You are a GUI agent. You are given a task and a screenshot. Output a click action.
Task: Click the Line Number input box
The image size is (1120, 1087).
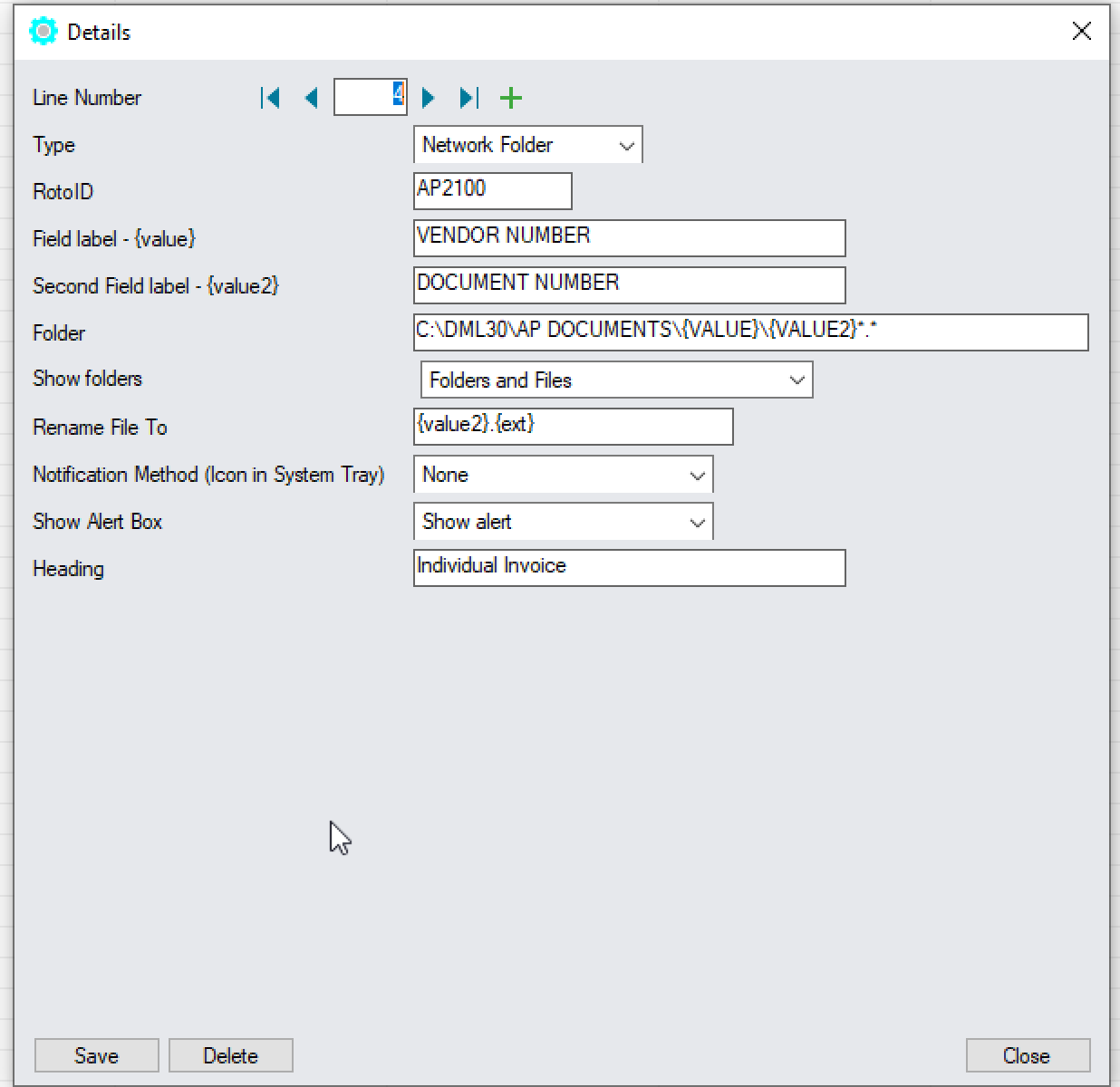pos(370,98)
